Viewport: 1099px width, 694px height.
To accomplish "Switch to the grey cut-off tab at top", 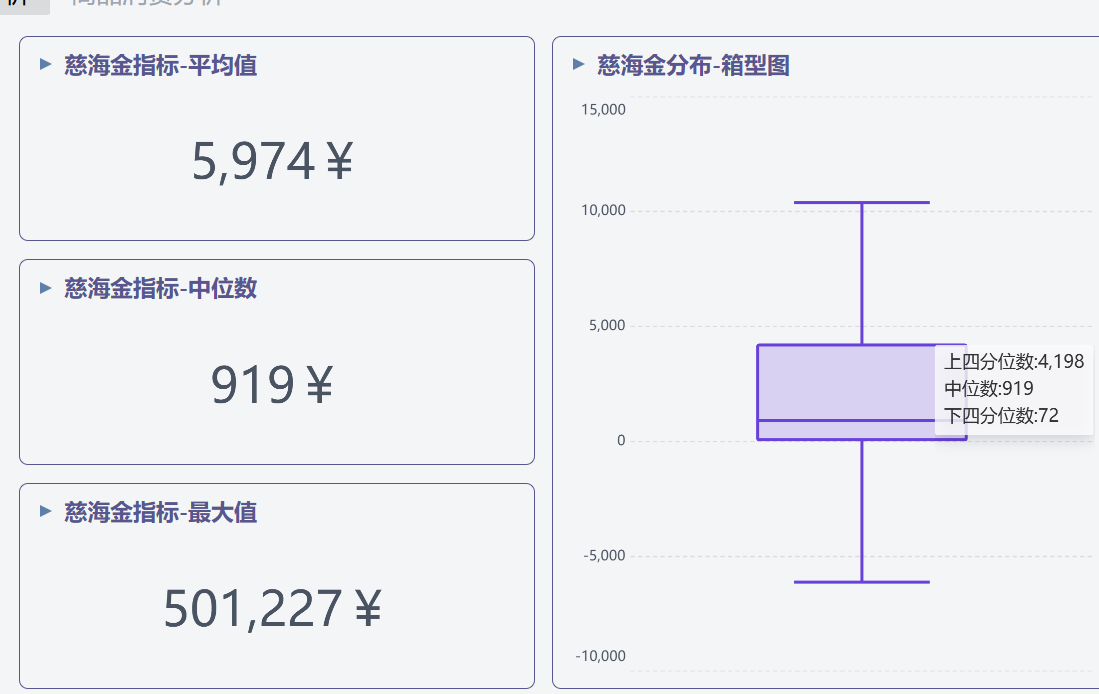I will [x=147, y=3].
